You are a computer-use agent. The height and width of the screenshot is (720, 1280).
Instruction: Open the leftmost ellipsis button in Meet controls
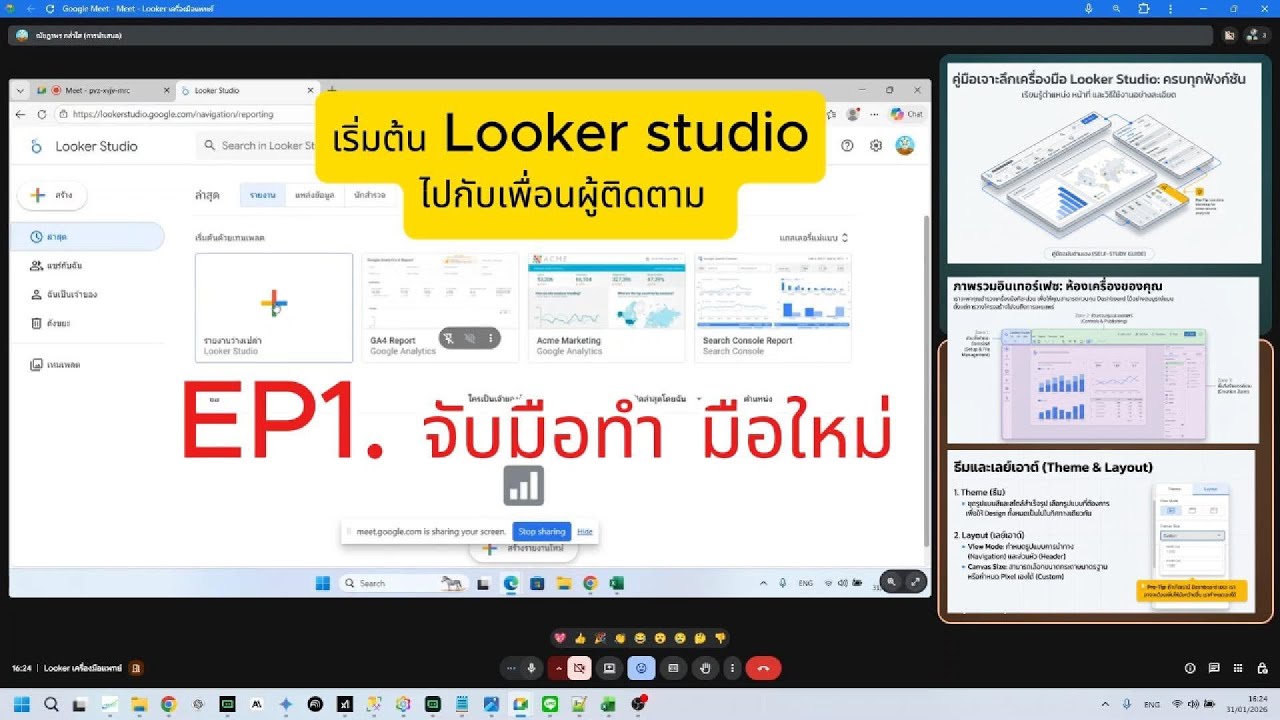tap(511, 668)
